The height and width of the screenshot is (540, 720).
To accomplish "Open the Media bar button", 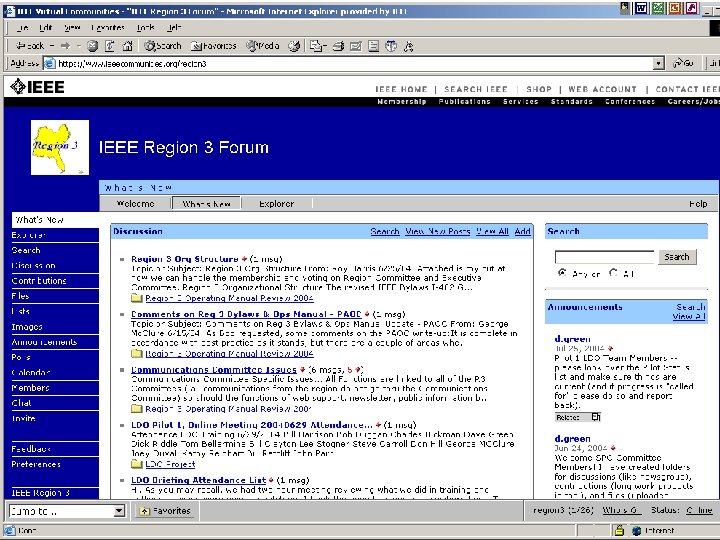I will [x=263, y=46].
